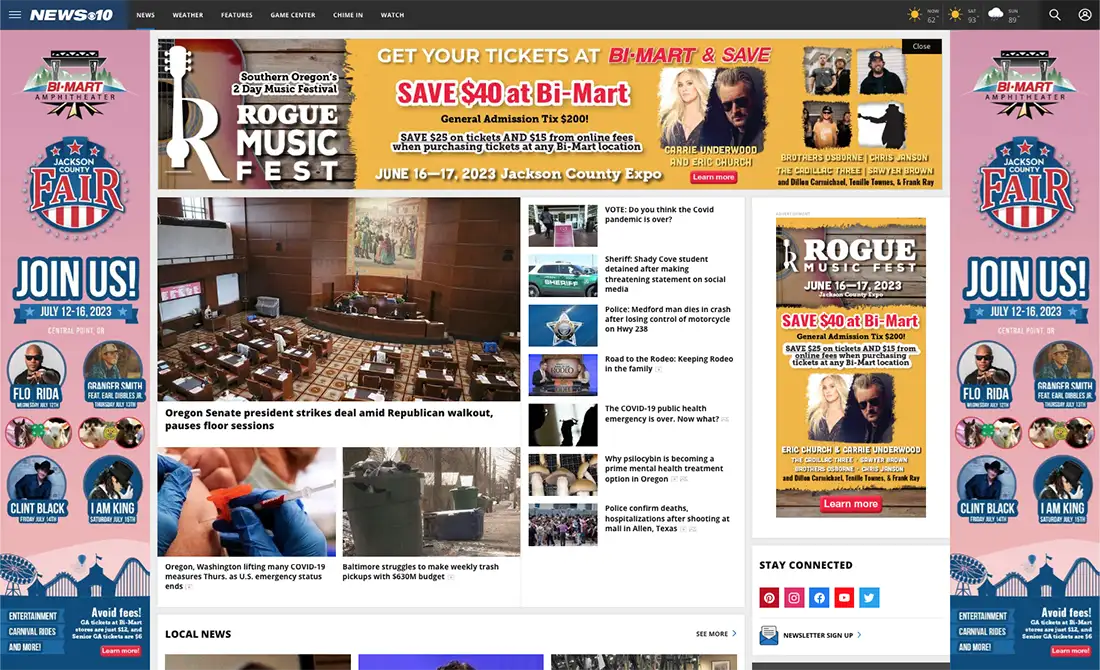This screenshot has height=670, width=1100.
Task: Open the Pinterest social icon
Action: 769,598
